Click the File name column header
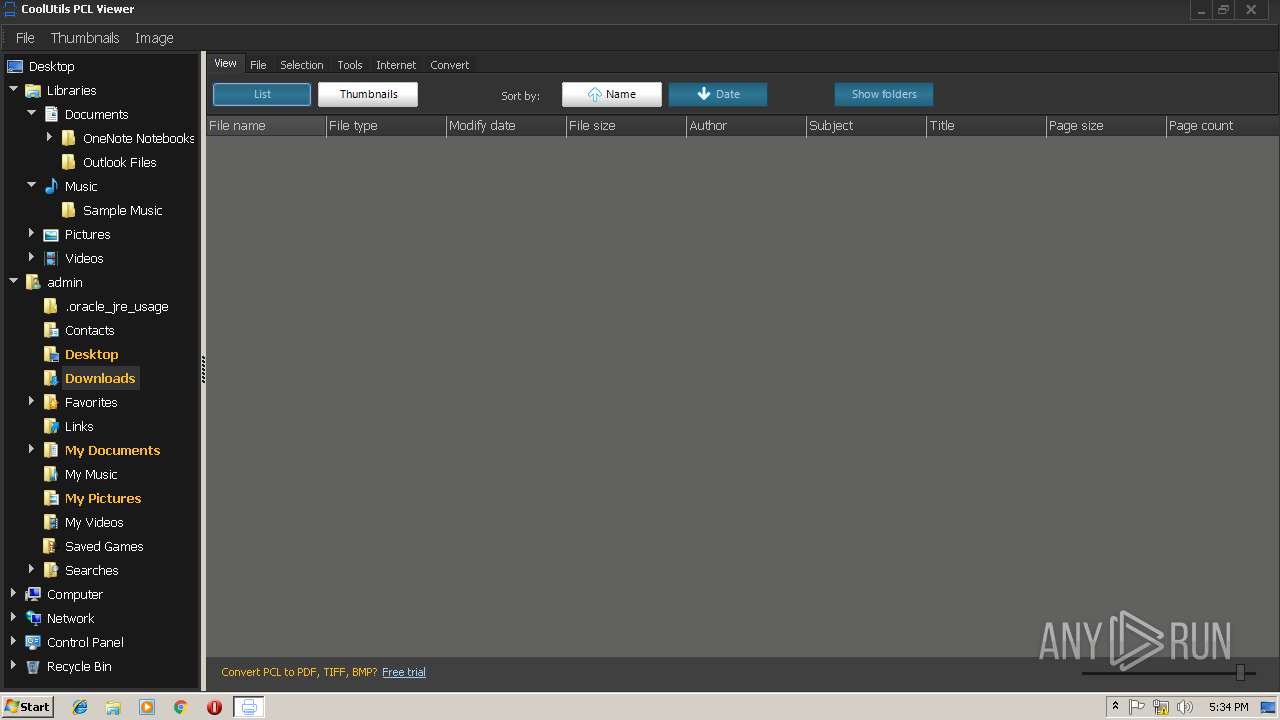Viewport: 1280px width, 720px height. click(x=266, y=126)
